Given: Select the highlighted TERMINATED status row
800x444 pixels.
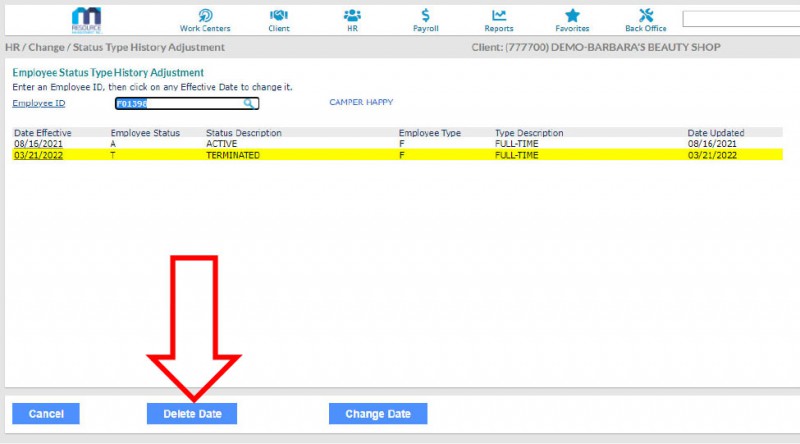Looking at the screenshot, I should [x=232, y=155].
